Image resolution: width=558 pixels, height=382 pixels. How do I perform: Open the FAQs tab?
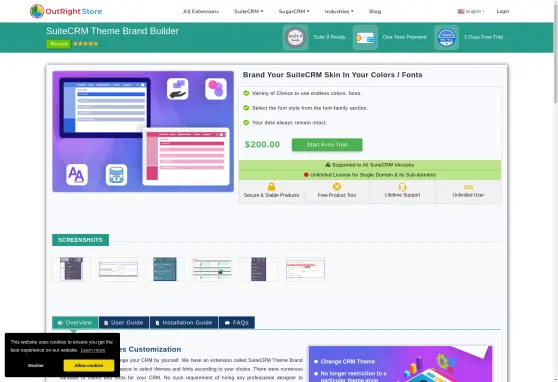click(237, 323)
